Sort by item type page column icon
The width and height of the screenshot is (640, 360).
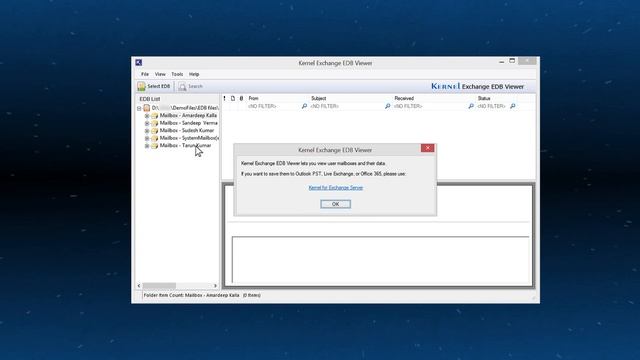pos(233,98)
